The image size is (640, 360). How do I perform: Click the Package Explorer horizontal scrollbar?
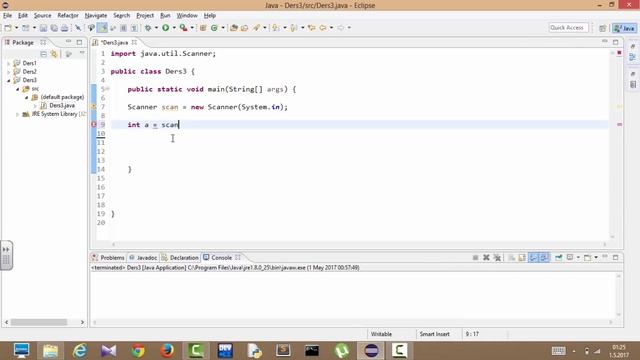coord(39,322)
